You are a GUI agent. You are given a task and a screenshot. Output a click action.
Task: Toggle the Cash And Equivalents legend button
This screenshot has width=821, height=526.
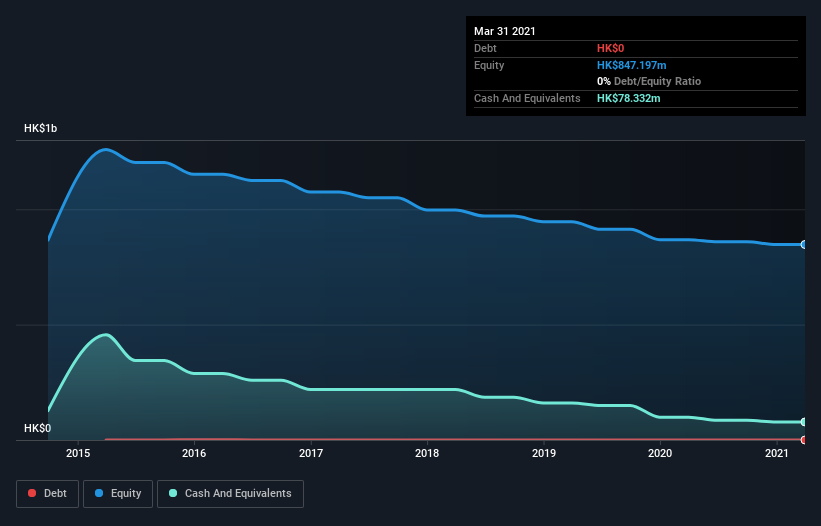(230, 494)
